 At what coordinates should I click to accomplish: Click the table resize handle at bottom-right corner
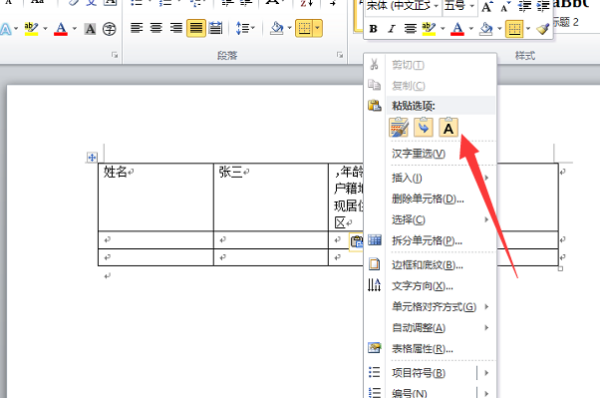click(560, 269)
